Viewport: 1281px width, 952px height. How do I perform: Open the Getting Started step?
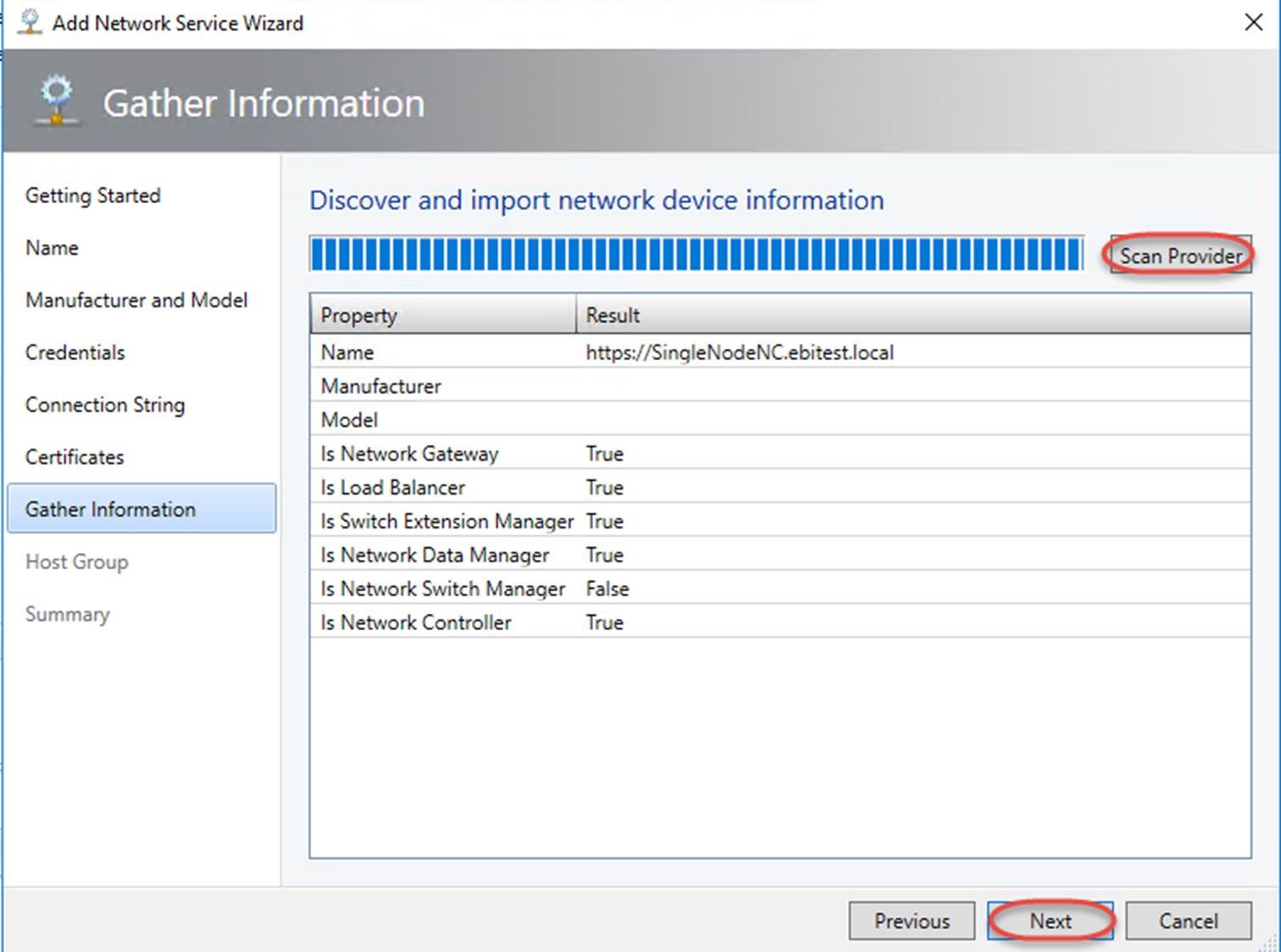93,196
